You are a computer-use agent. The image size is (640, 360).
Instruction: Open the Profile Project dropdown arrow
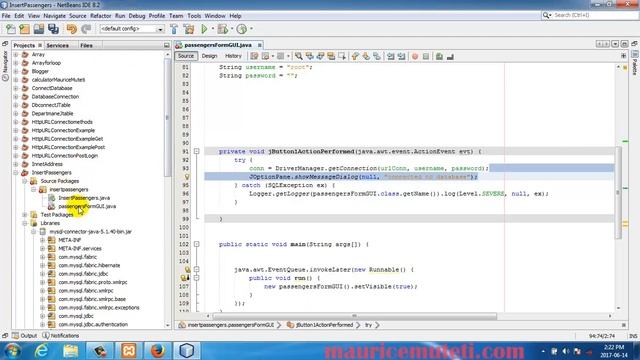(251, 29)
